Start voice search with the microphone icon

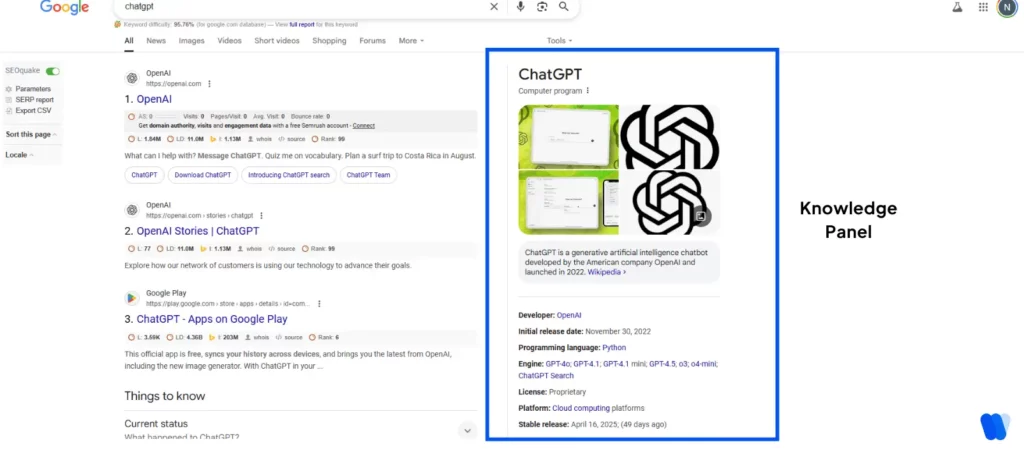520,7
